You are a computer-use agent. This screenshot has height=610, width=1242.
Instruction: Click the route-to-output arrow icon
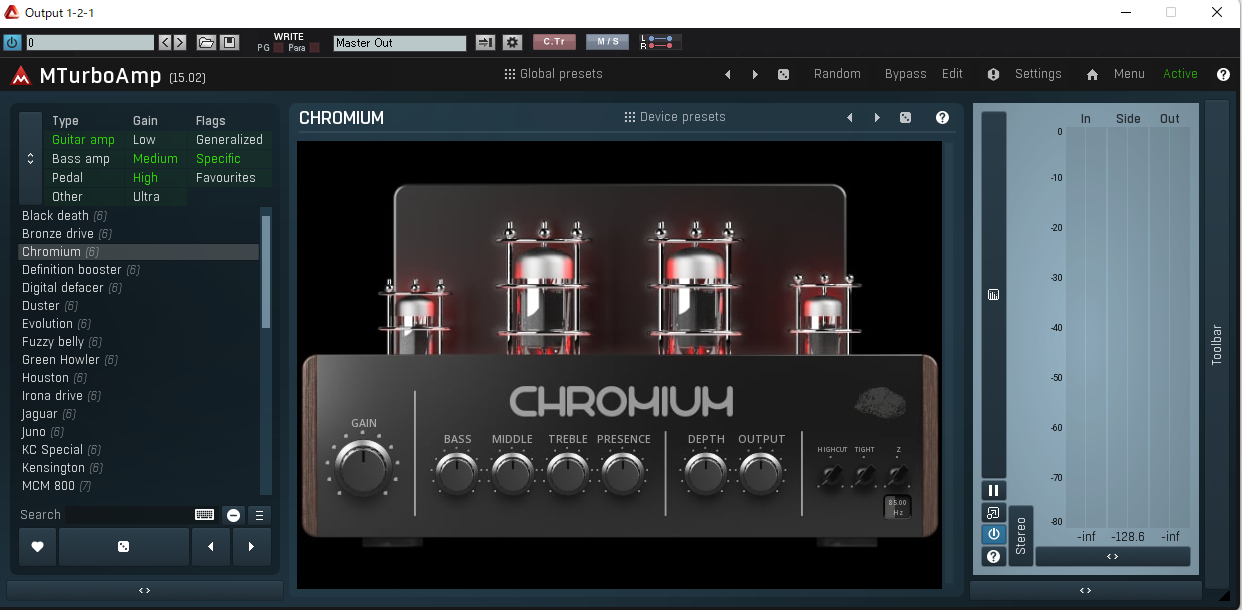click(485, 43)
